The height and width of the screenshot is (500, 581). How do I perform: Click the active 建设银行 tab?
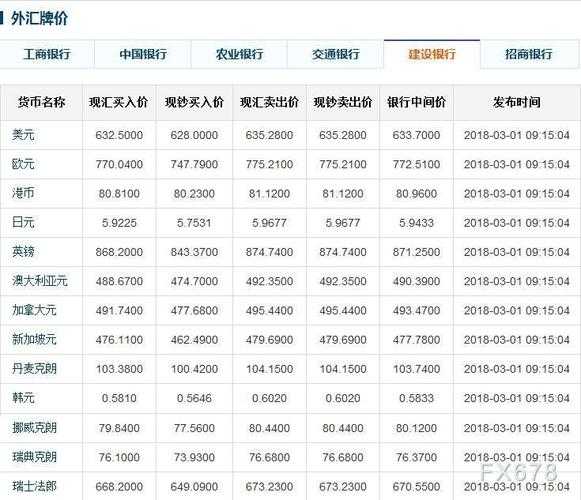[x=432, y=54]
